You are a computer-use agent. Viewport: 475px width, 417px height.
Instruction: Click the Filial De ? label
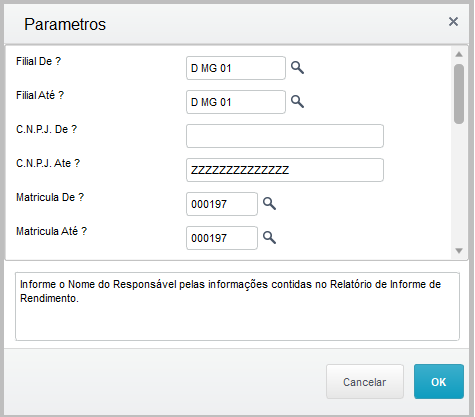[x=39, y=61]
